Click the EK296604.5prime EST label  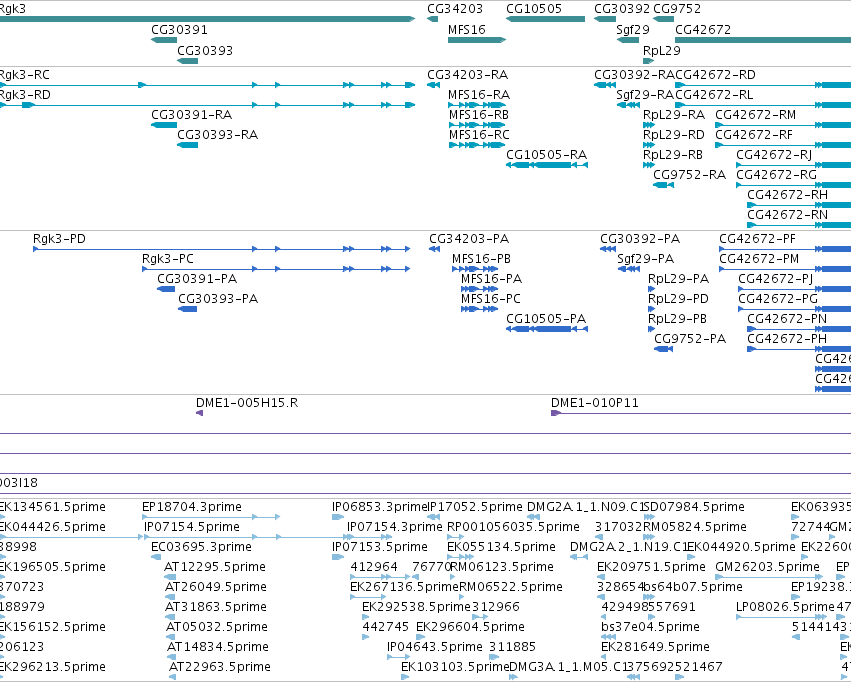click(x=470, y=628)
